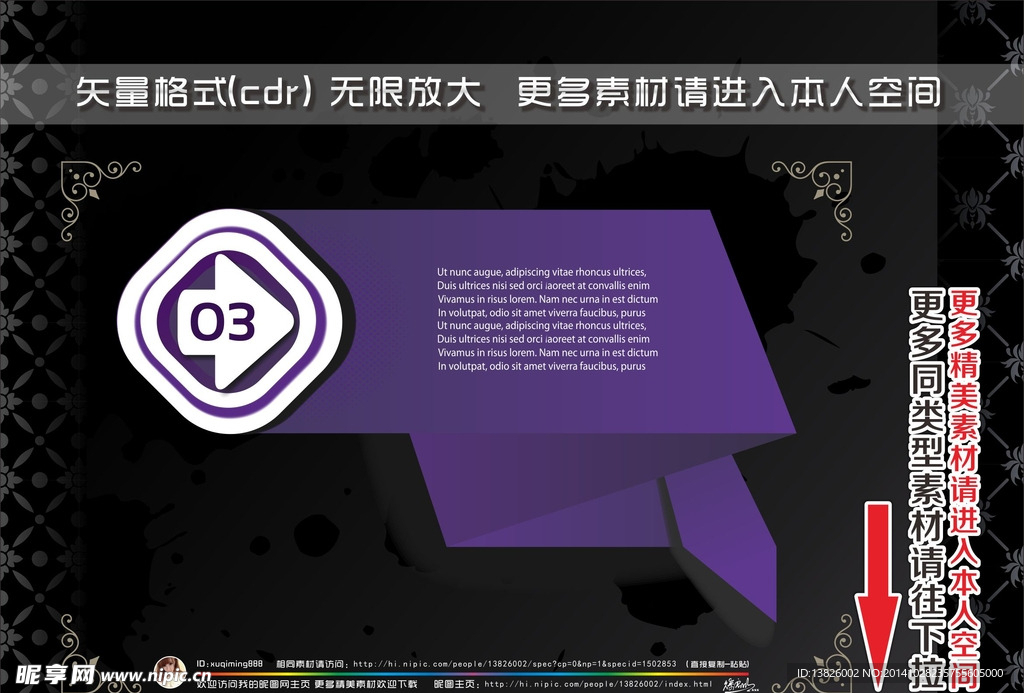Click the purple 03 arrow badge
Image resolution: width=1024 pixels, height=693 pixels.
coord(230,321)
